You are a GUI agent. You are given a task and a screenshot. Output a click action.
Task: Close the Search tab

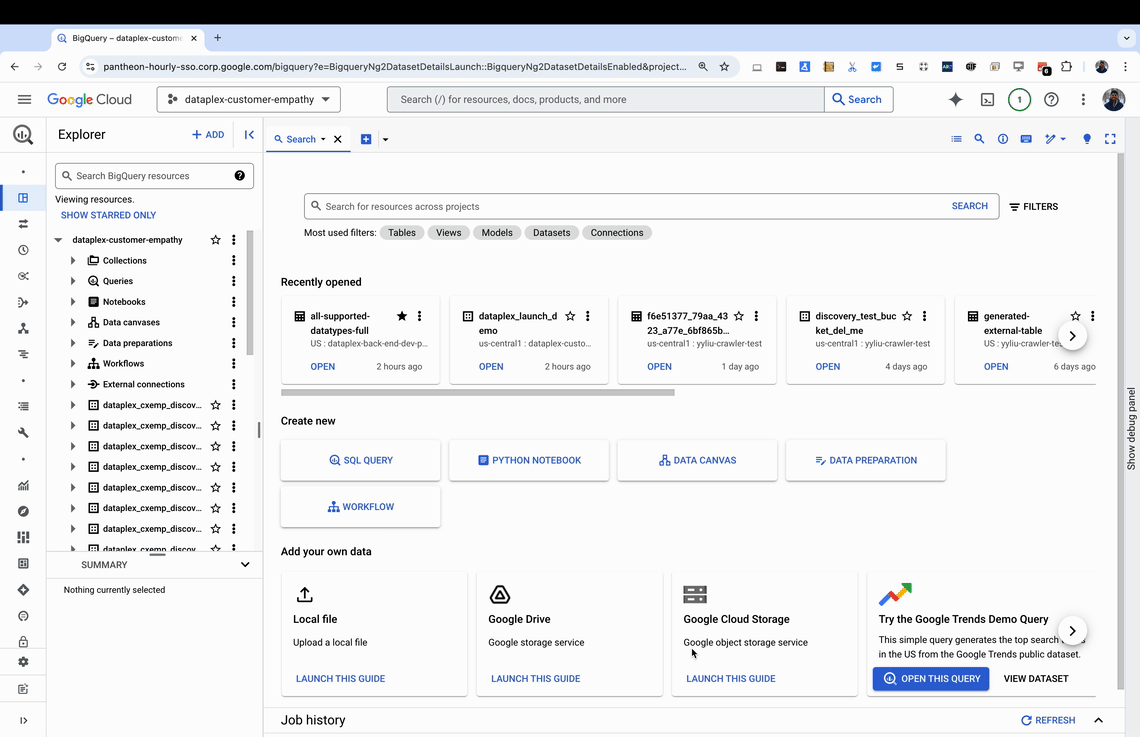click(338, 139)
